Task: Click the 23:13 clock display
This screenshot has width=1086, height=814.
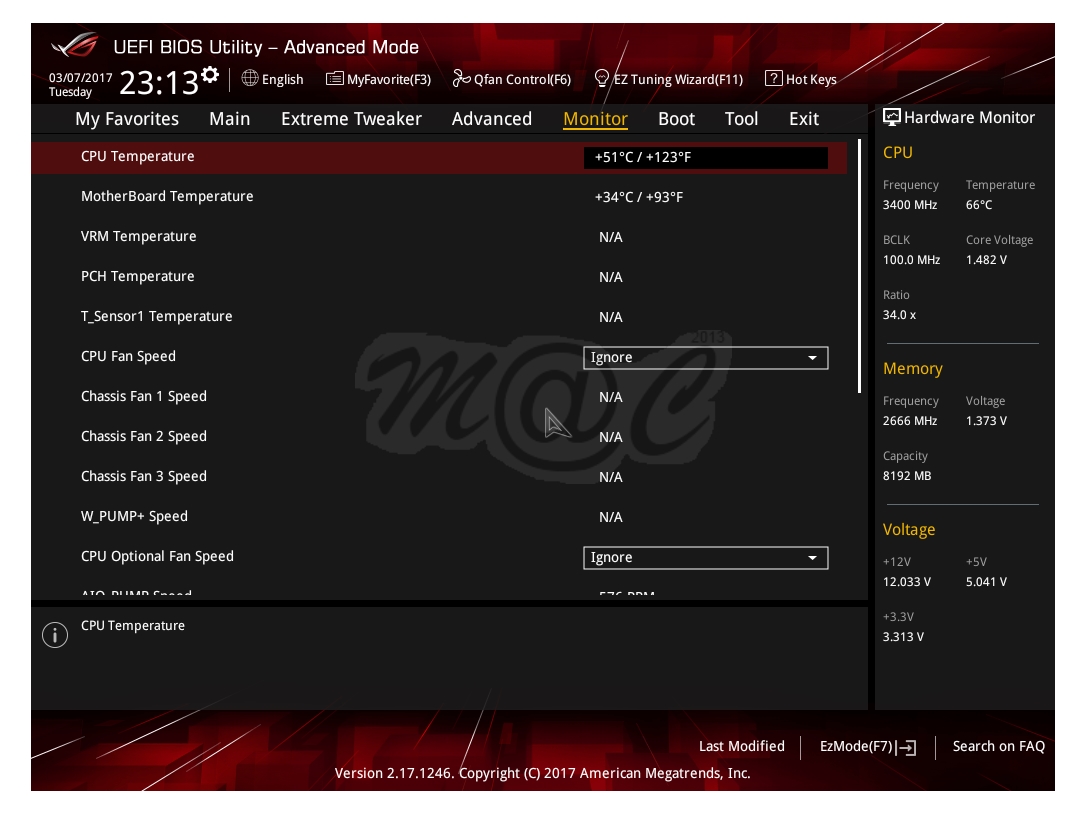Action: click(x=159, y=83)
